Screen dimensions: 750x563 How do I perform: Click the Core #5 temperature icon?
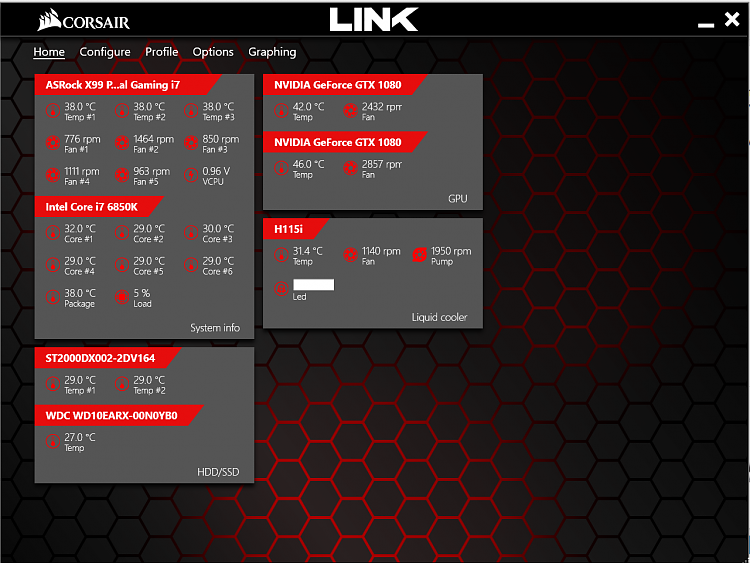click(122, 265)
